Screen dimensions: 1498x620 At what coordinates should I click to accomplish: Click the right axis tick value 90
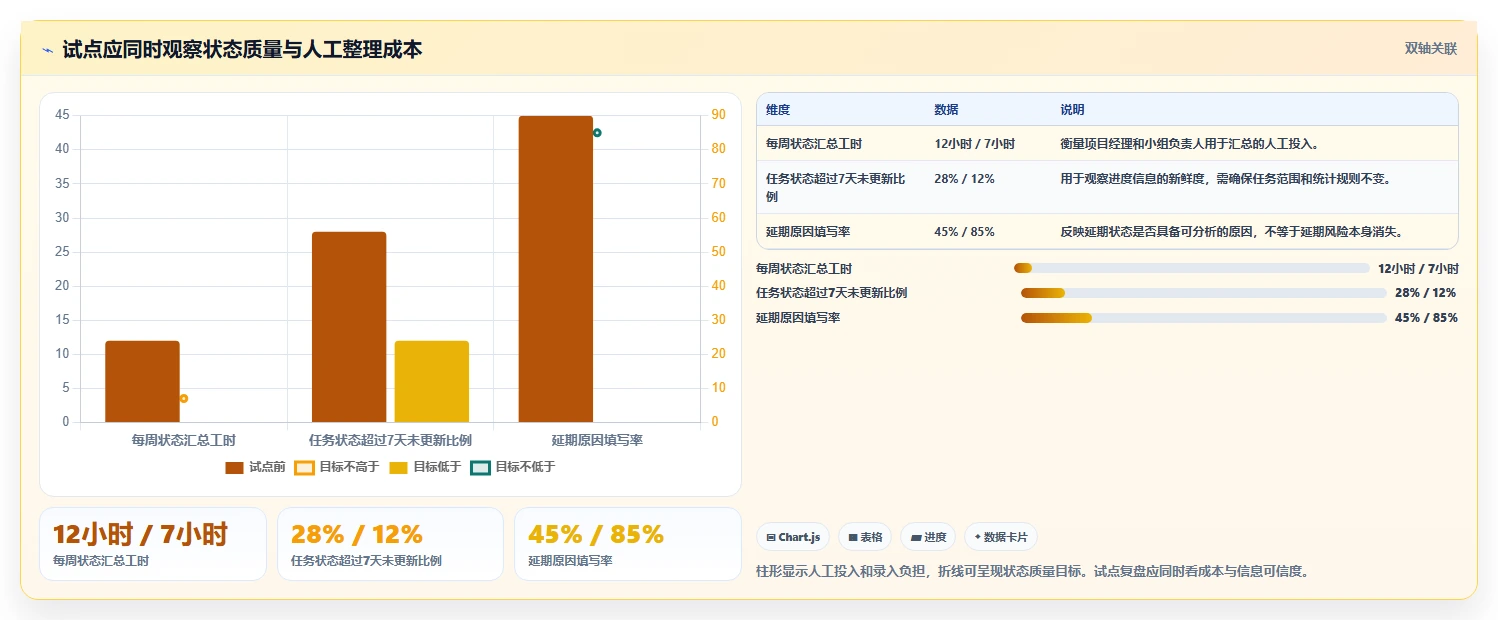(718, 115)
